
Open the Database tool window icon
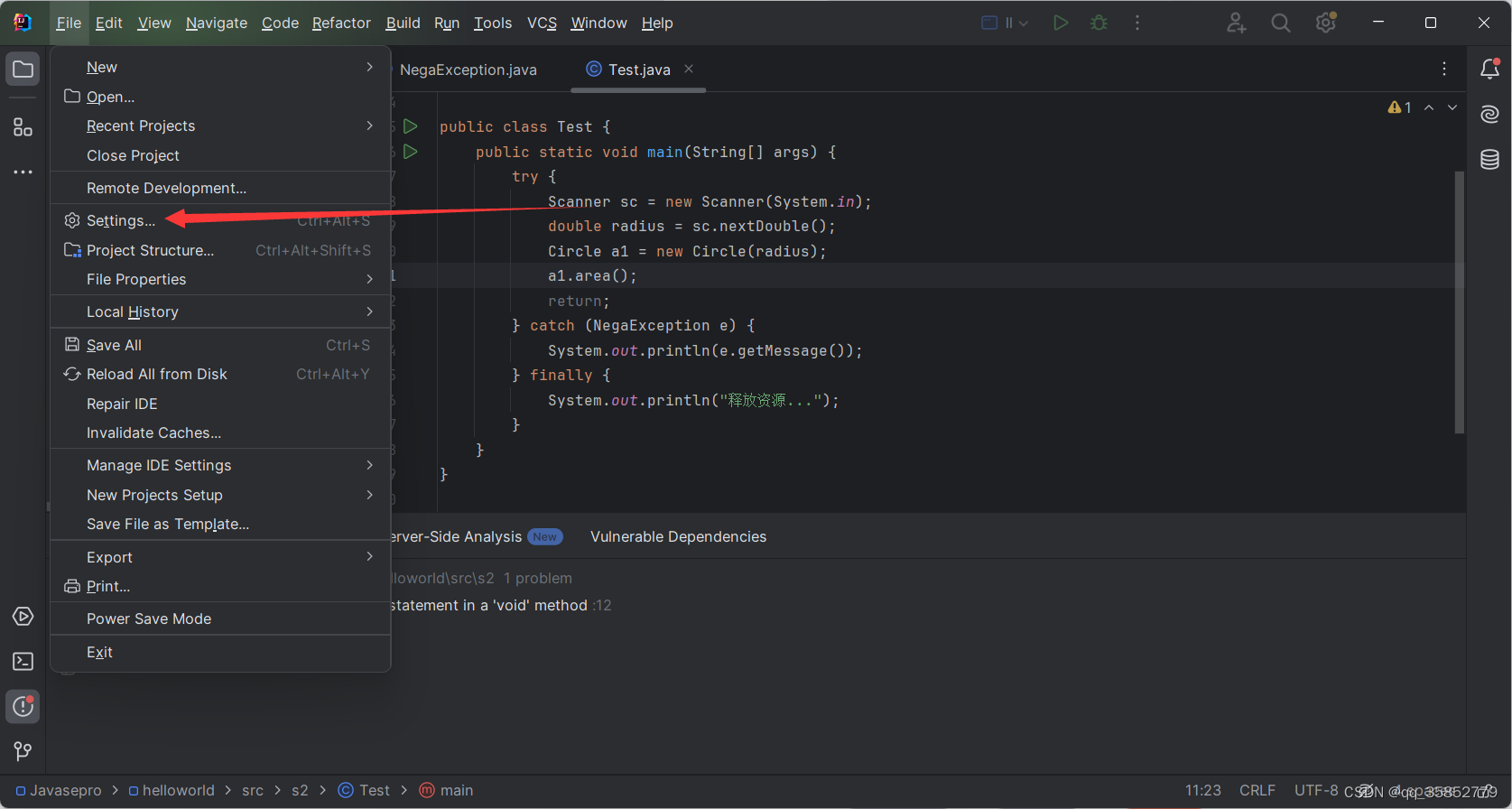coord(1489,160)
